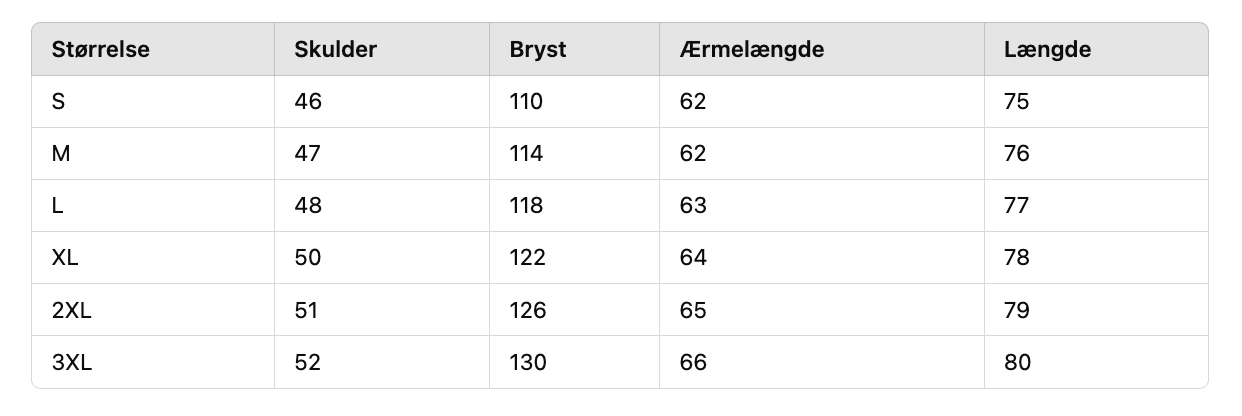
Task: Select Længde value 78 for size XL
Action: tap(1017, 258)
